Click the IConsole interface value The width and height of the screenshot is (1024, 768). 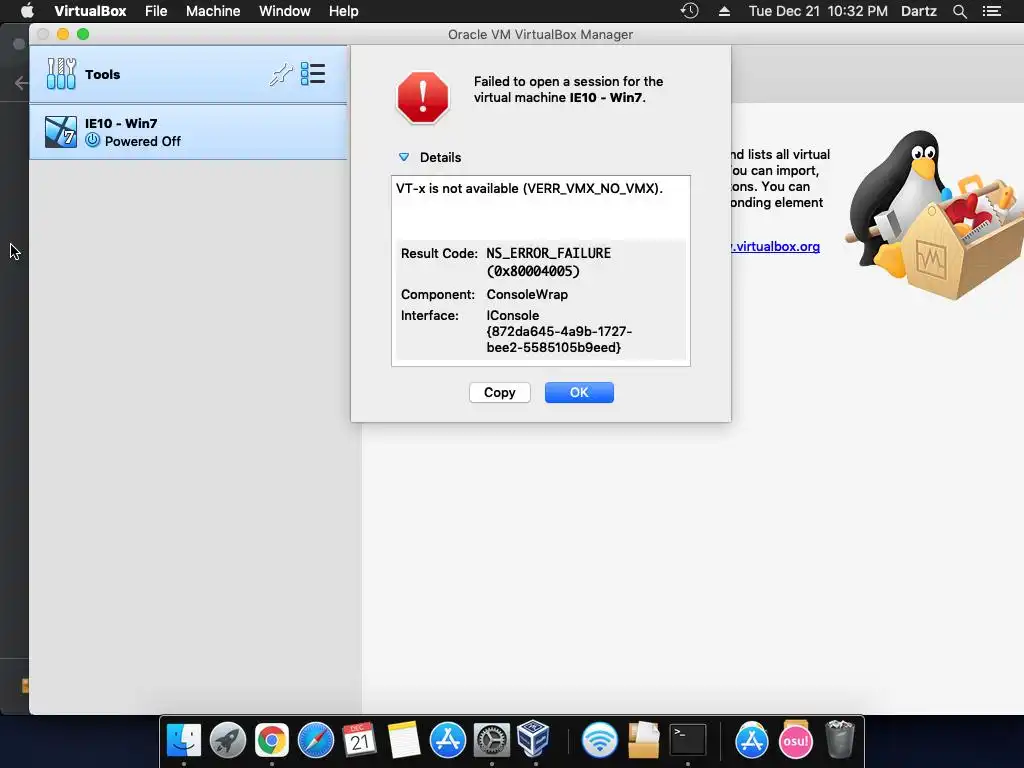click(x=559, y=331)
